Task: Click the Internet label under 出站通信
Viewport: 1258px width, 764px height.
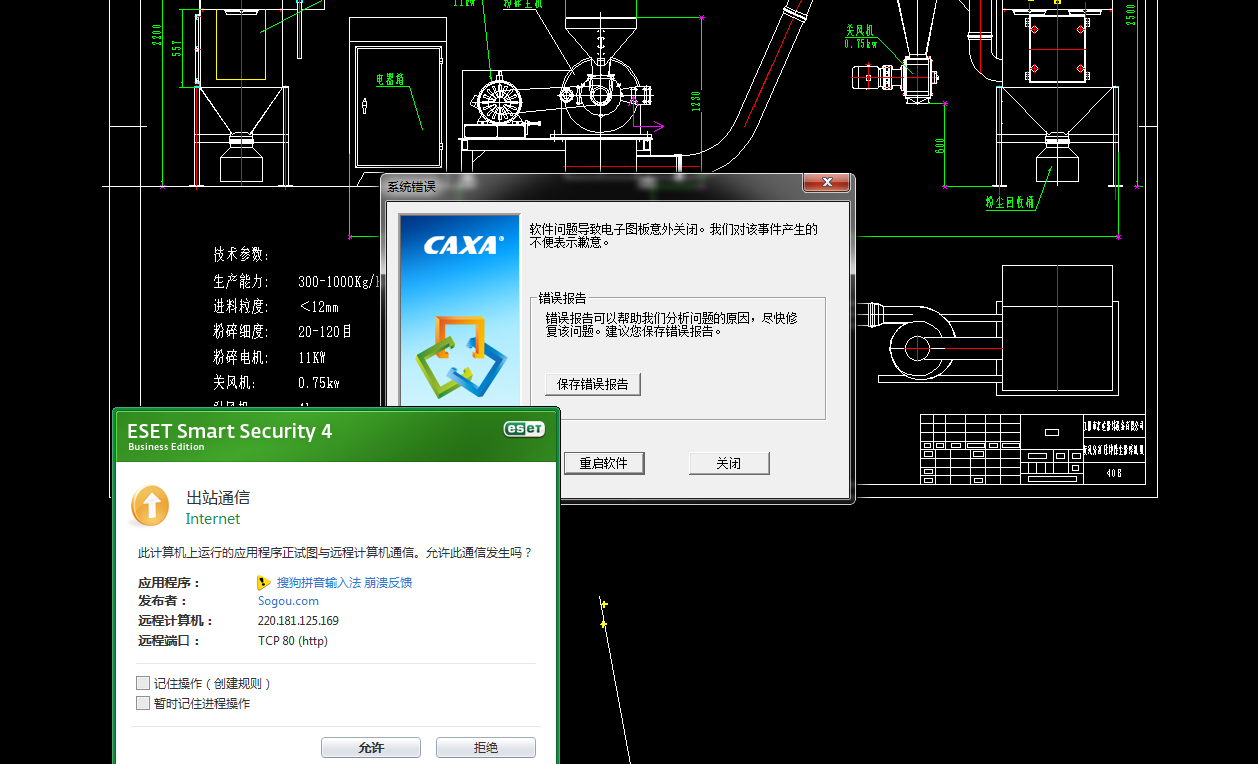Action: click(x=213, y=519)
